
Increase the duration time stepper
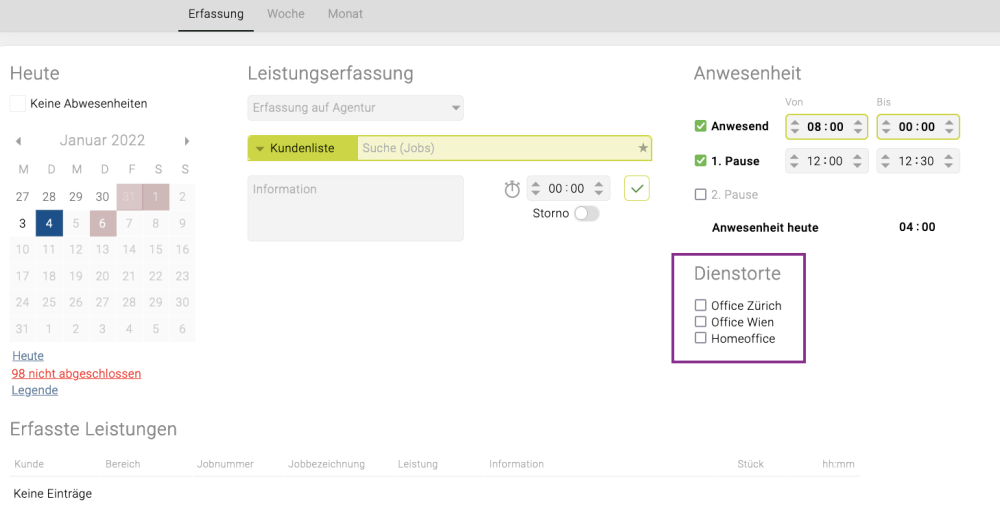coord(535,183)
